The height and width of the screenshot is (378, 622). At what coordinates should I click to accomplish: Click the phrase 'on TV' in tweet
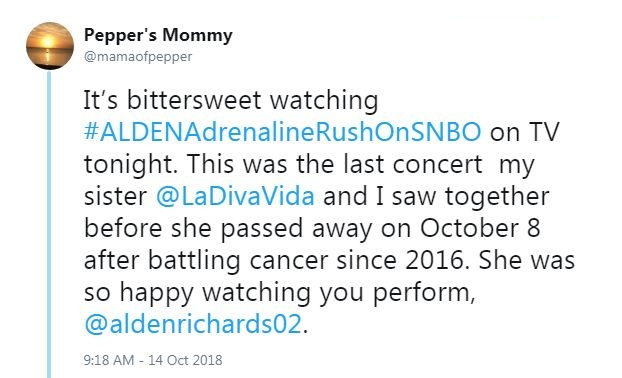[524, 132]
